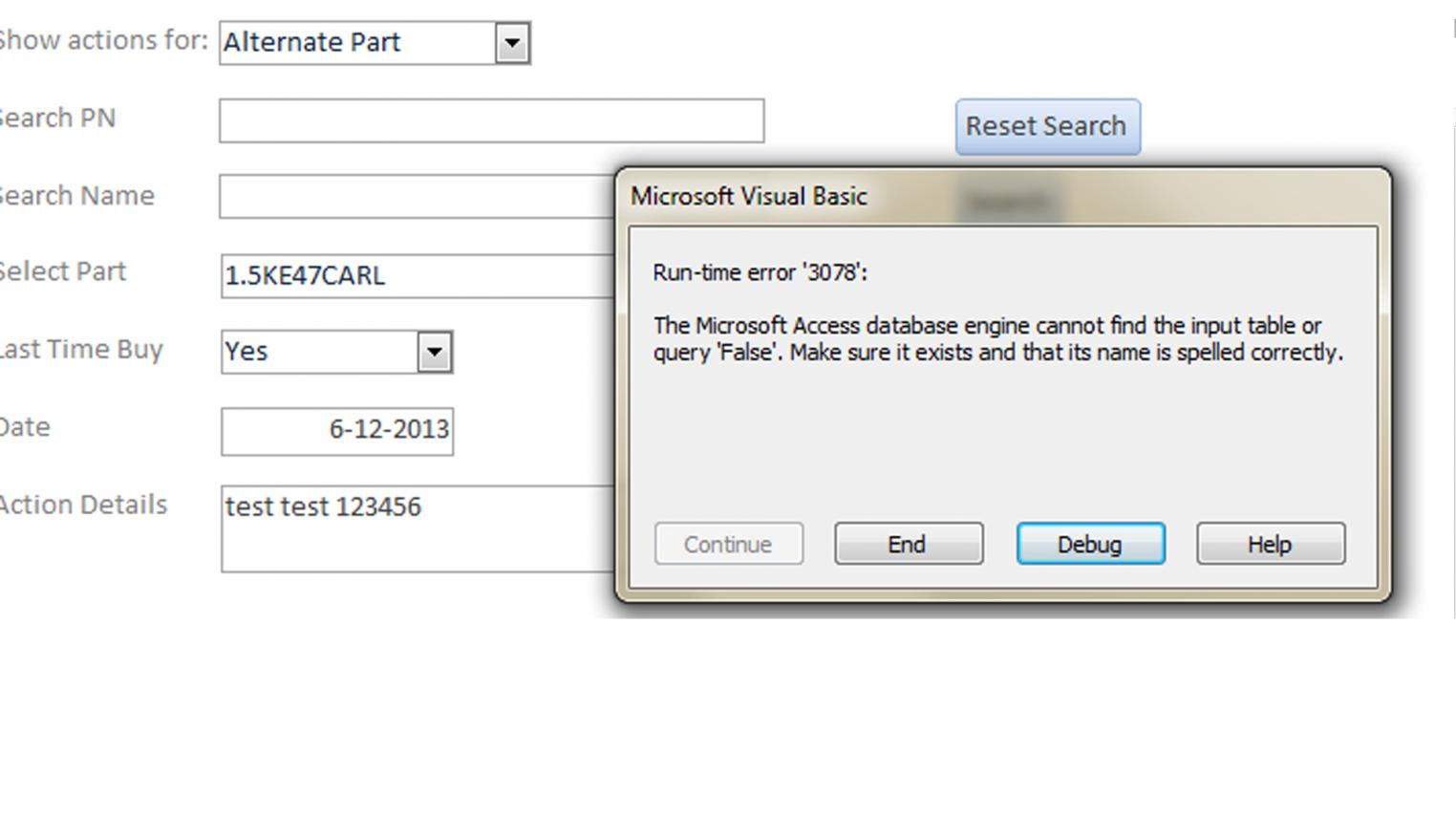Click the End button in error dialog
The width and height of the screenshot is (1456, 819).
[x=908, y=544]
